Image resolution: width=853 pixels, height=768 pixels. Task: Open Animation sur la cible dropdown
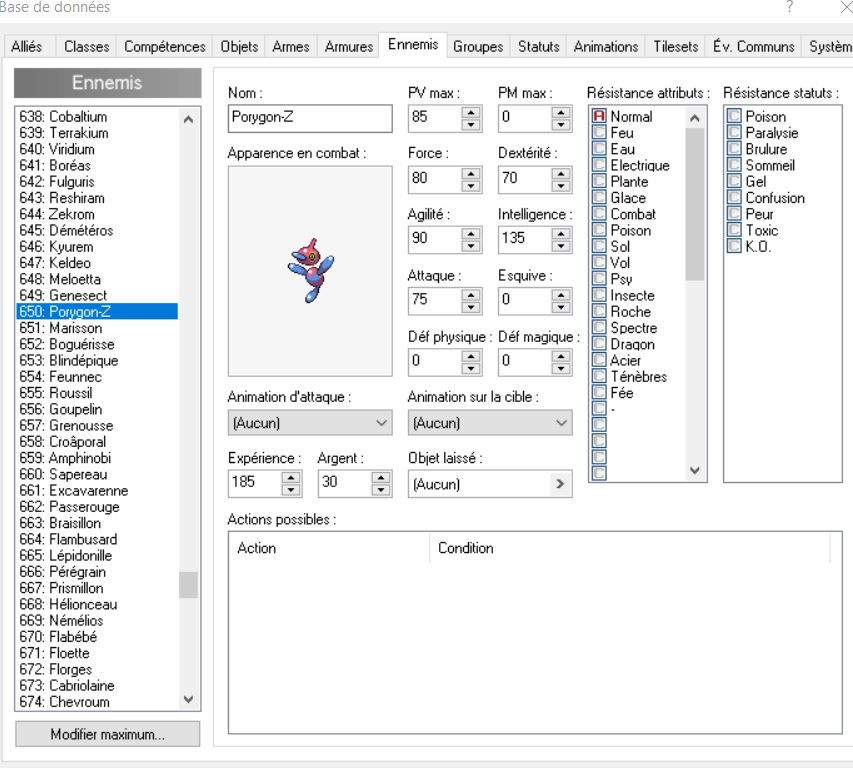490,423
